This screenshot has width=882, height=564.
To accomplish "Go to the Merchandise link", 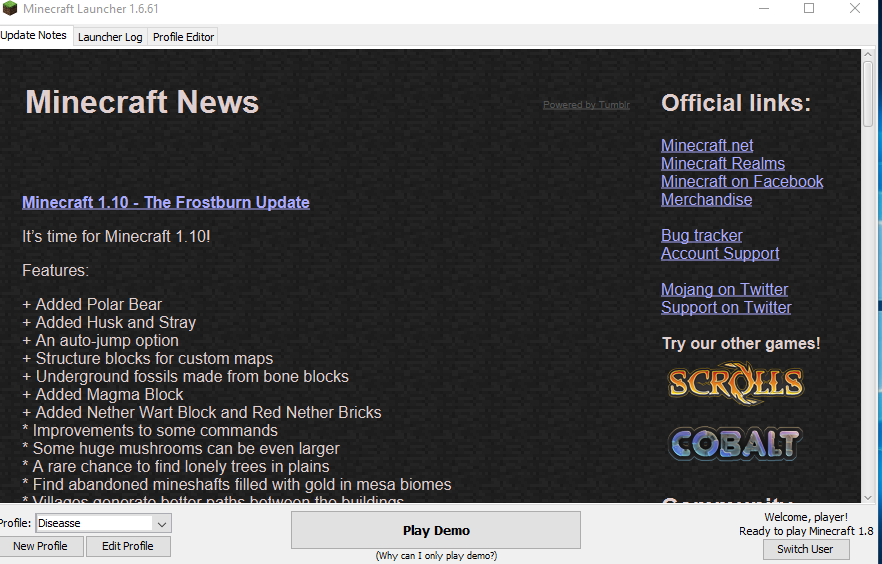I will pyautogui.click(x=706, y=199).
